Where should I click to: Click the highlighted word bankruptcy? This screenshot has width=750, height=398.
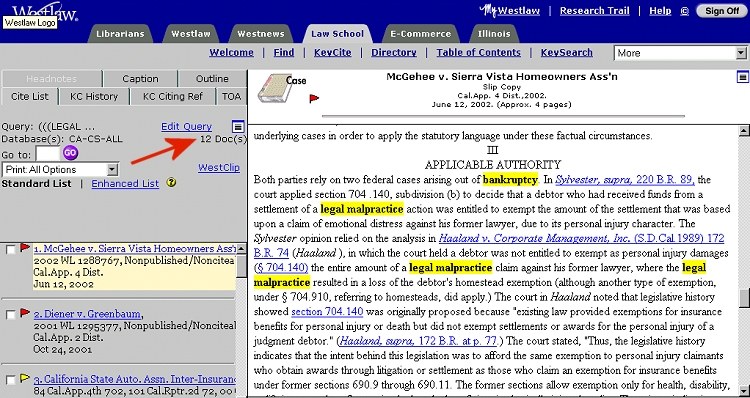pyautogui.click(x=510, y=180)
